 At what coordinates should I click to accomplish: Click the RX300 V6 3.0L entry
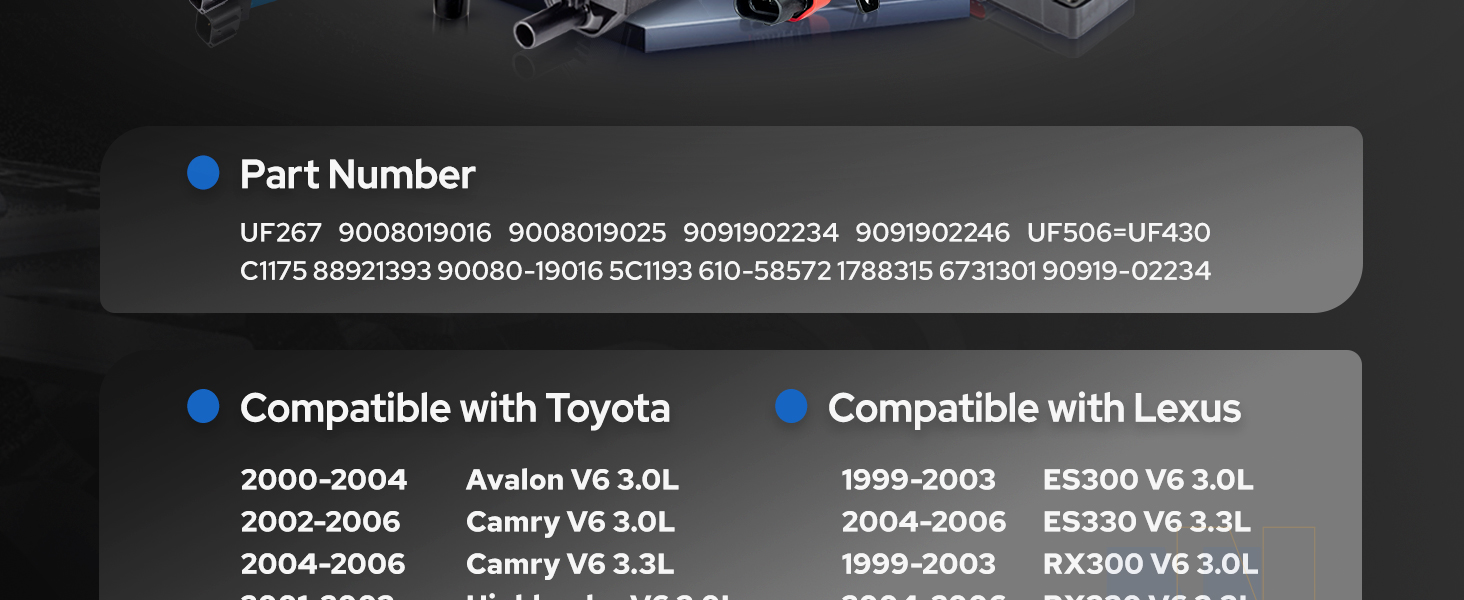(1150, 564)
